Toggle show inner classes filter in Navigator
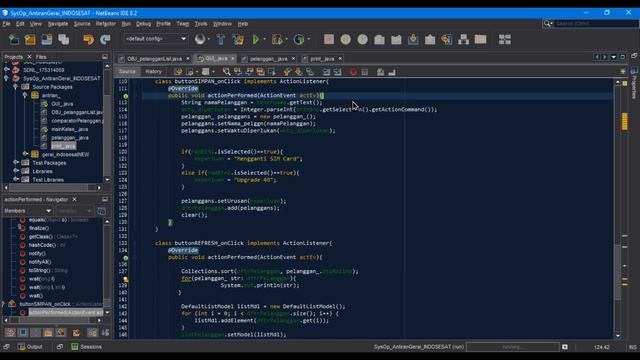 coord(61,332)
